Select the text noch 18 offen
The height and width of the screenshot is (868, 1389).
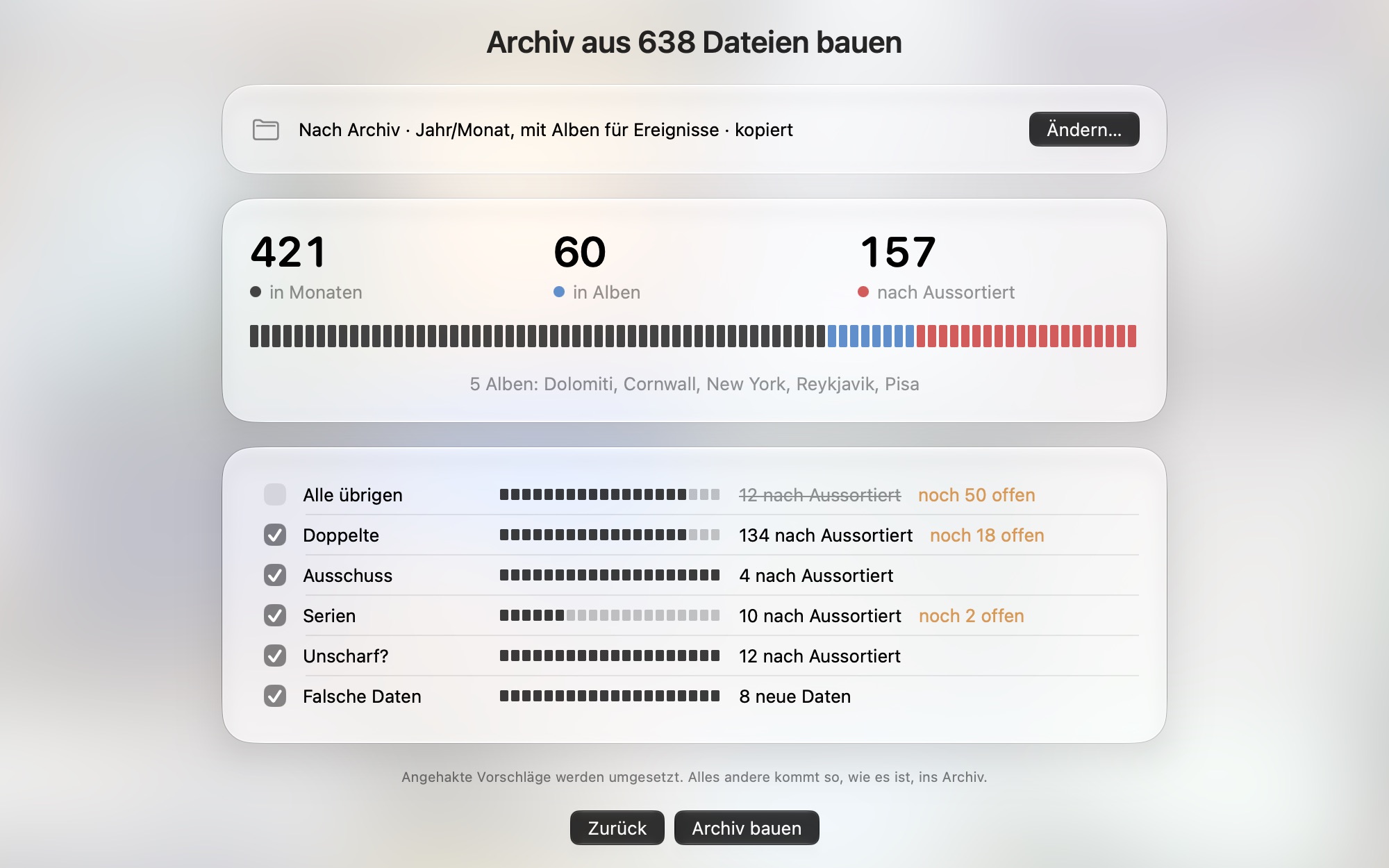tap(987, 535)
